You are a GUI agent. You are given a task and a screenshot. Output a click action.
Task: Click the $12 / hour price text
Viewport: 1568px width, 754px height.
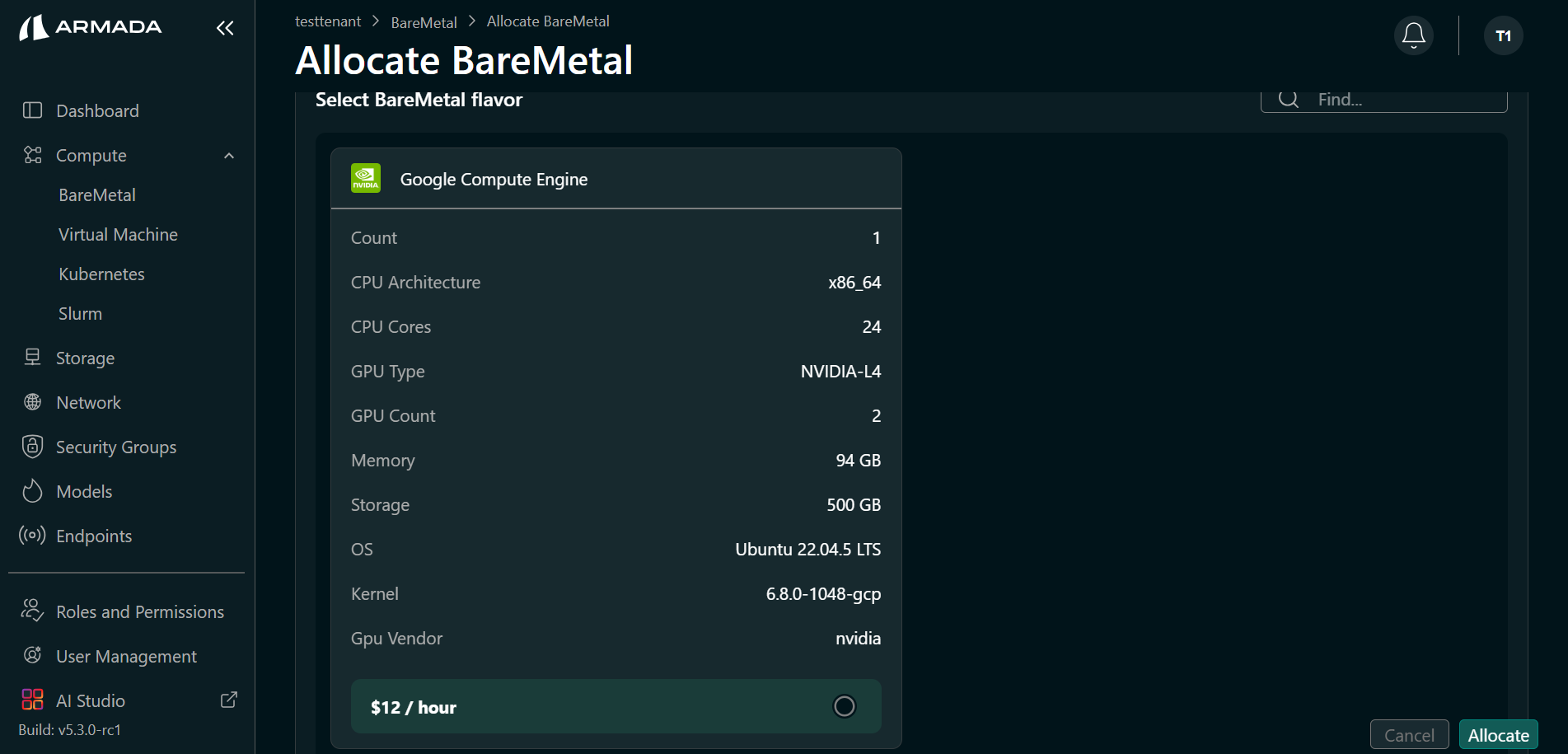tap(413, 707)
